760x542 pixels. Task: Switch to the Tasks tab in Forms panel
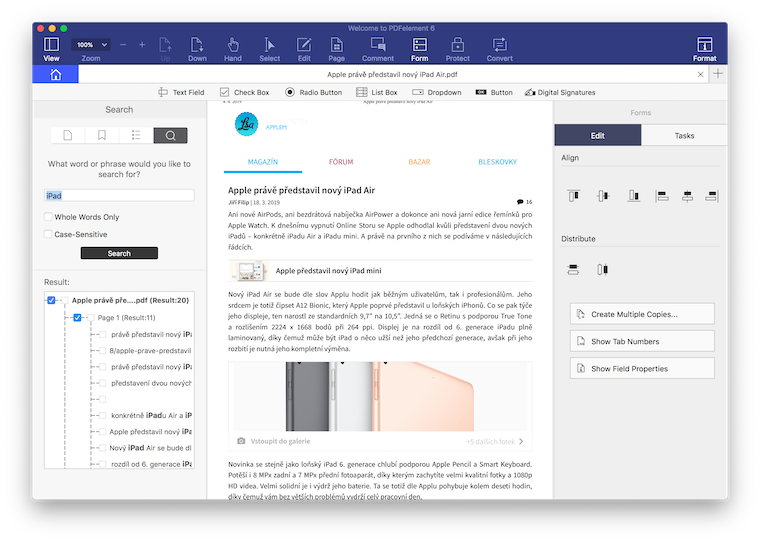pos(684,135)
